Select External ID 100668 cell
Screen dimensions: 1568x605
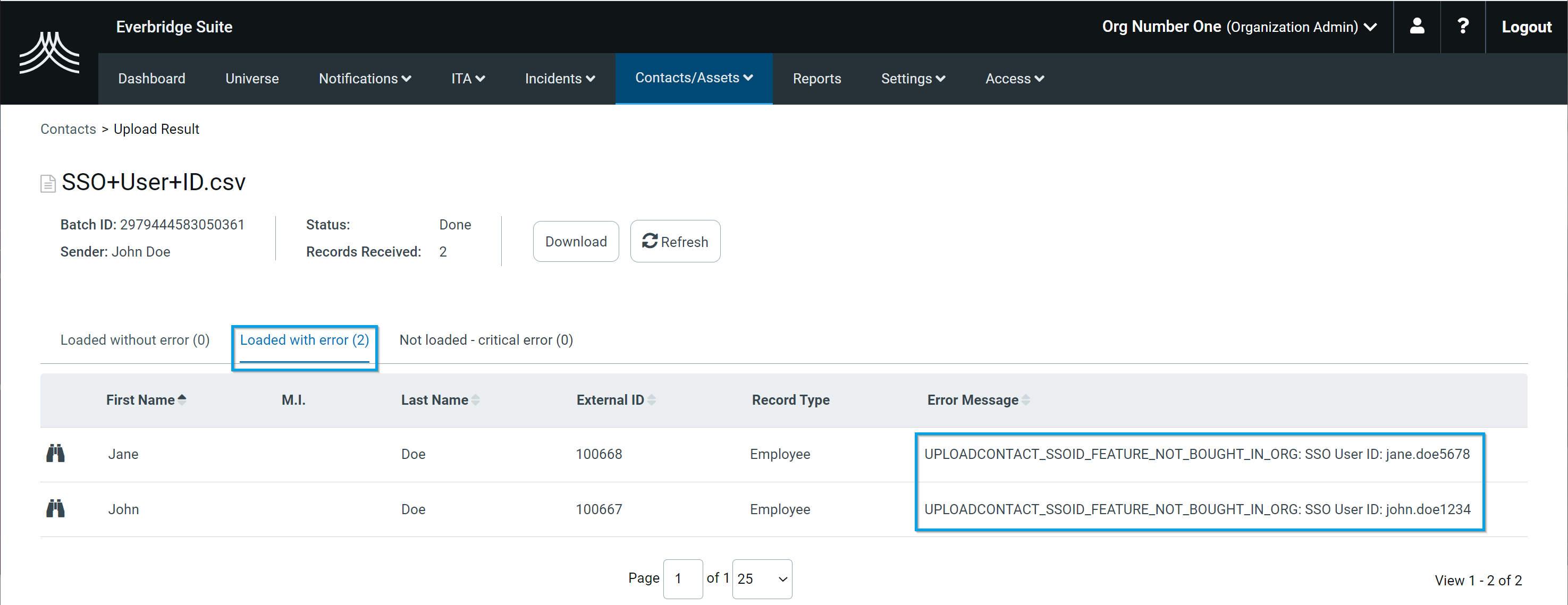(x=599, y=454)
